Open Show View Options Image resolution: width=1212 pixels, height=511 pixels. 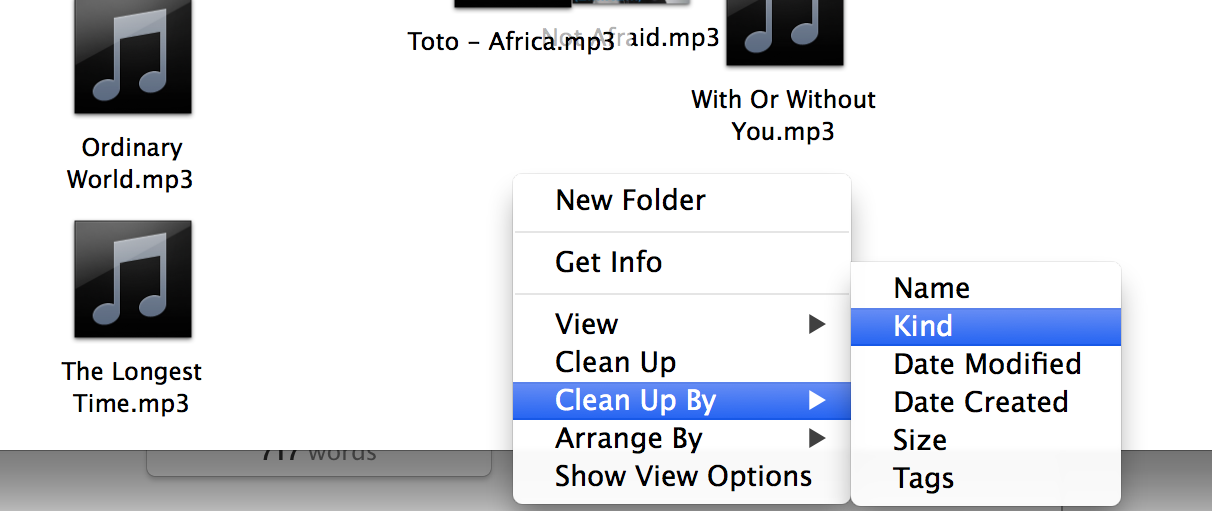pyautogui.click(x=682, y=476)
